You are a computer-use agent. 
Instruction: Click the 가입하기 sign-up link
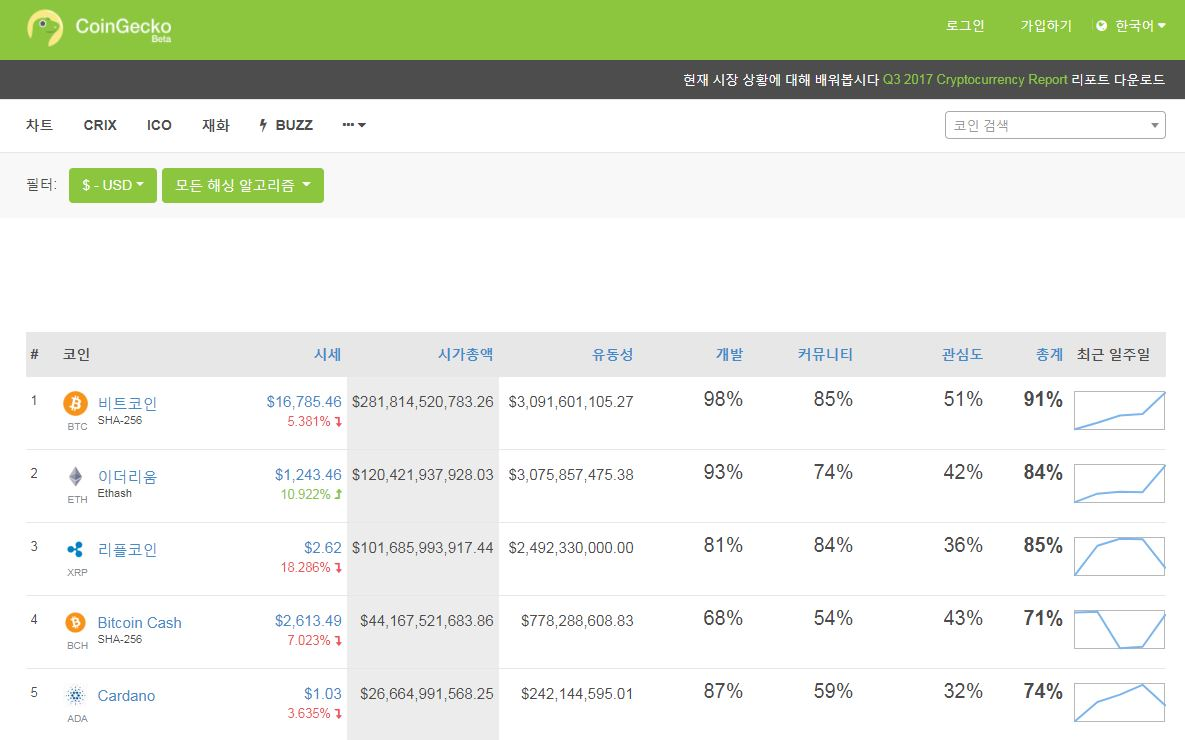pyautogui.click(x=1046, y=26)
